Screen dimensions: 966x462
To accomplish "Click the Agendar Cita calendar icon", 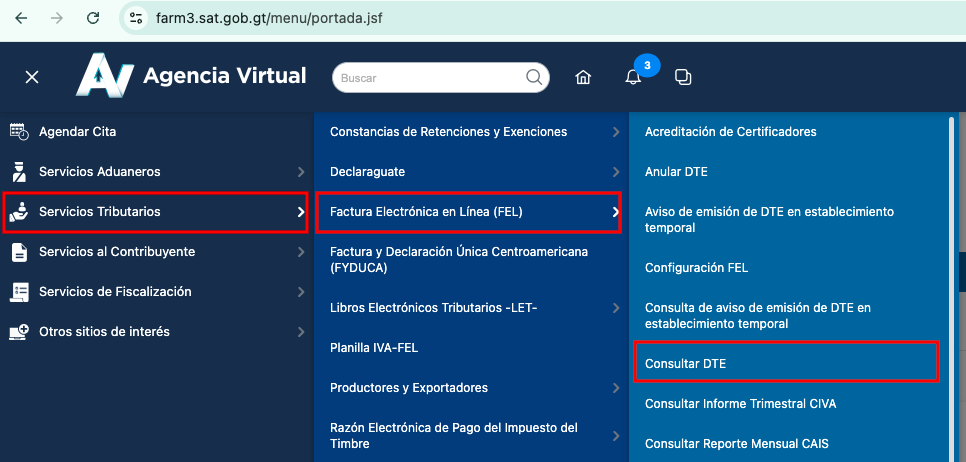I will pyautogui.click(x=18, y=131).
